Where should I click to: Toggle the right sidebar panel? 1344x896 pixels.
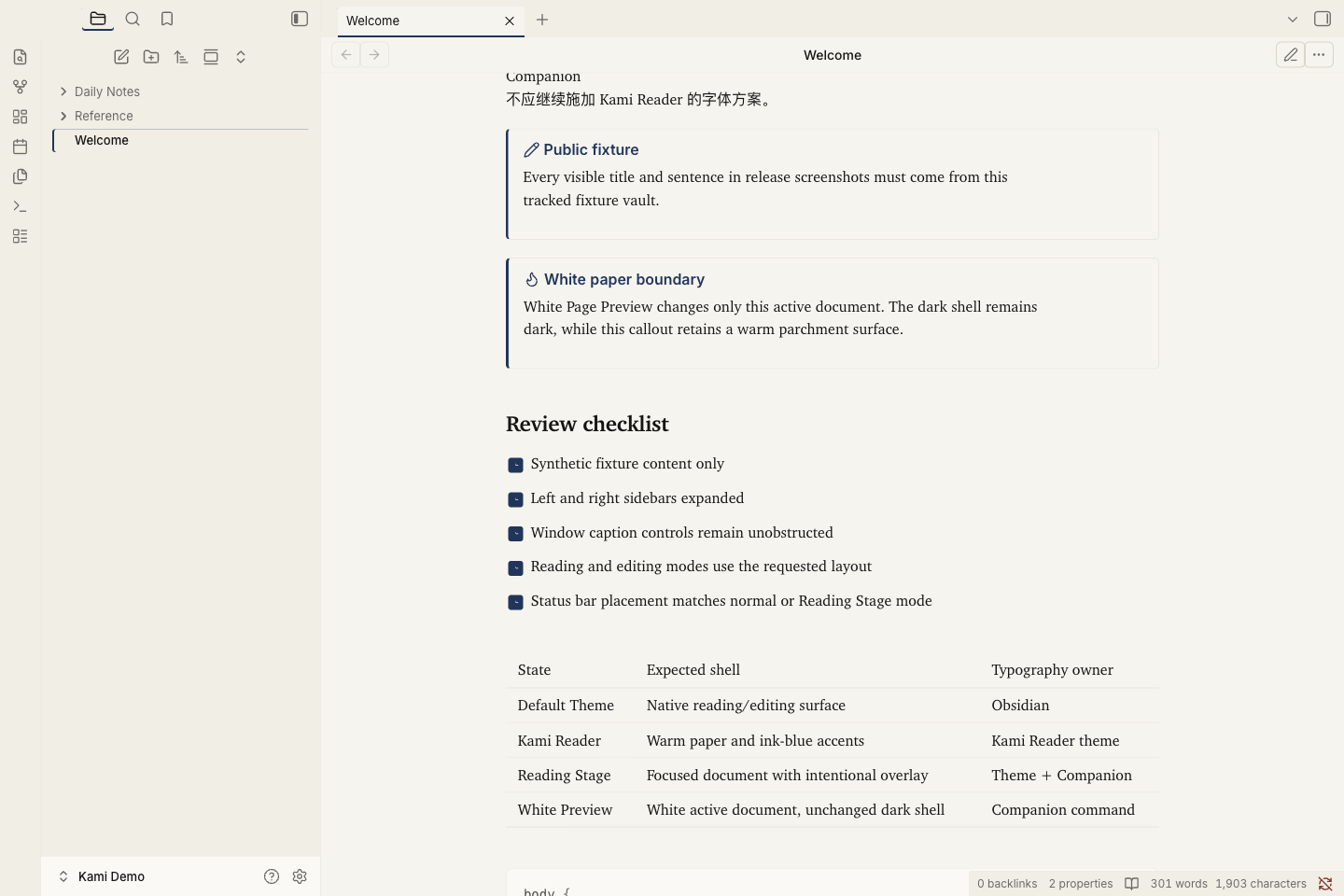pyautogui.click(x=1323, y=19)
